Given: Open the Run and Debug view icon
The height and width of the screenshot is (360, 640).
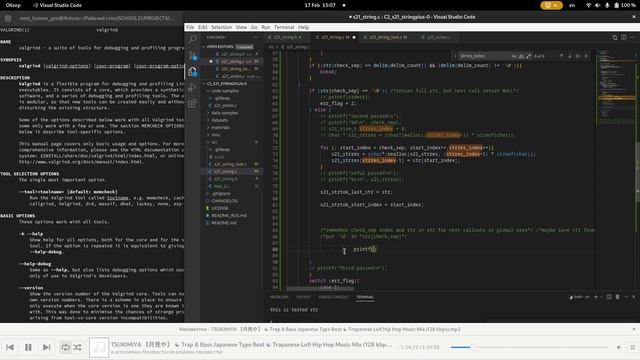Looking at the screenshot, I should point(192,87).
